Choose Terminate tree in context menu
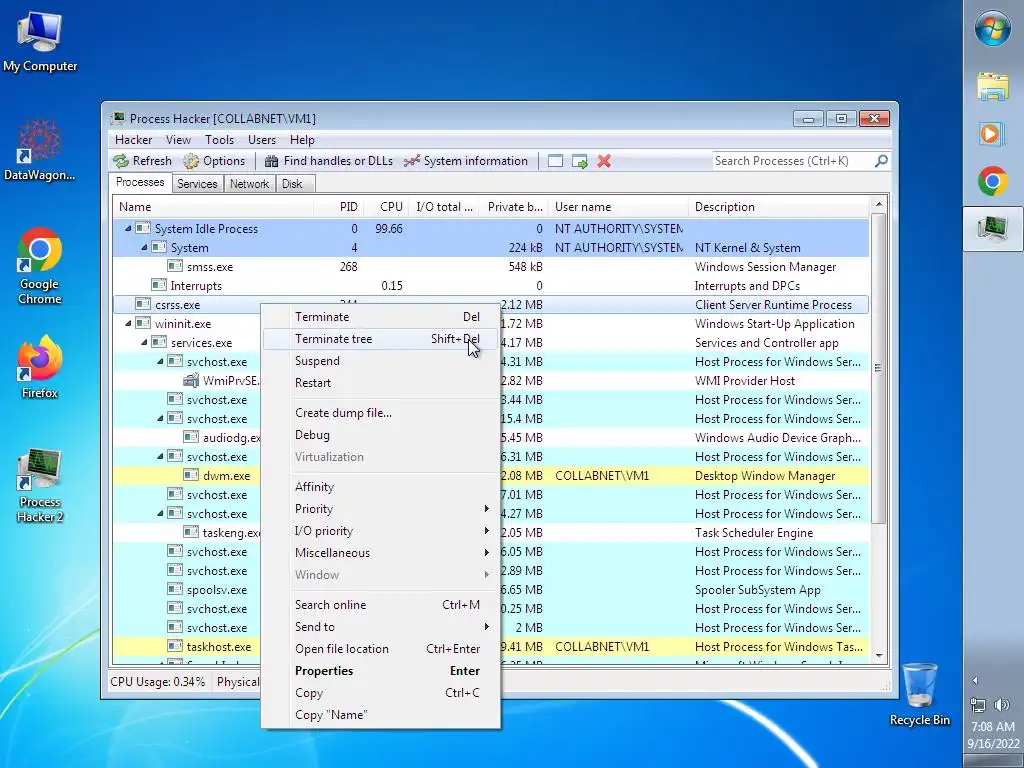 coord(381,339)
